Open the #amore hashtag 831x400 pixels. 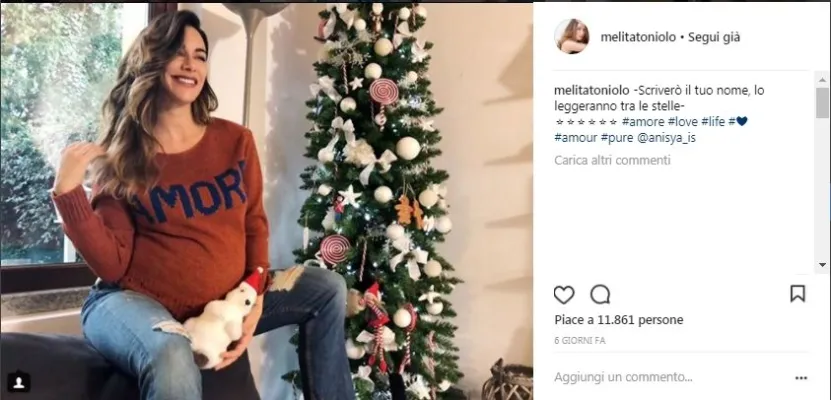click(642, 122)
